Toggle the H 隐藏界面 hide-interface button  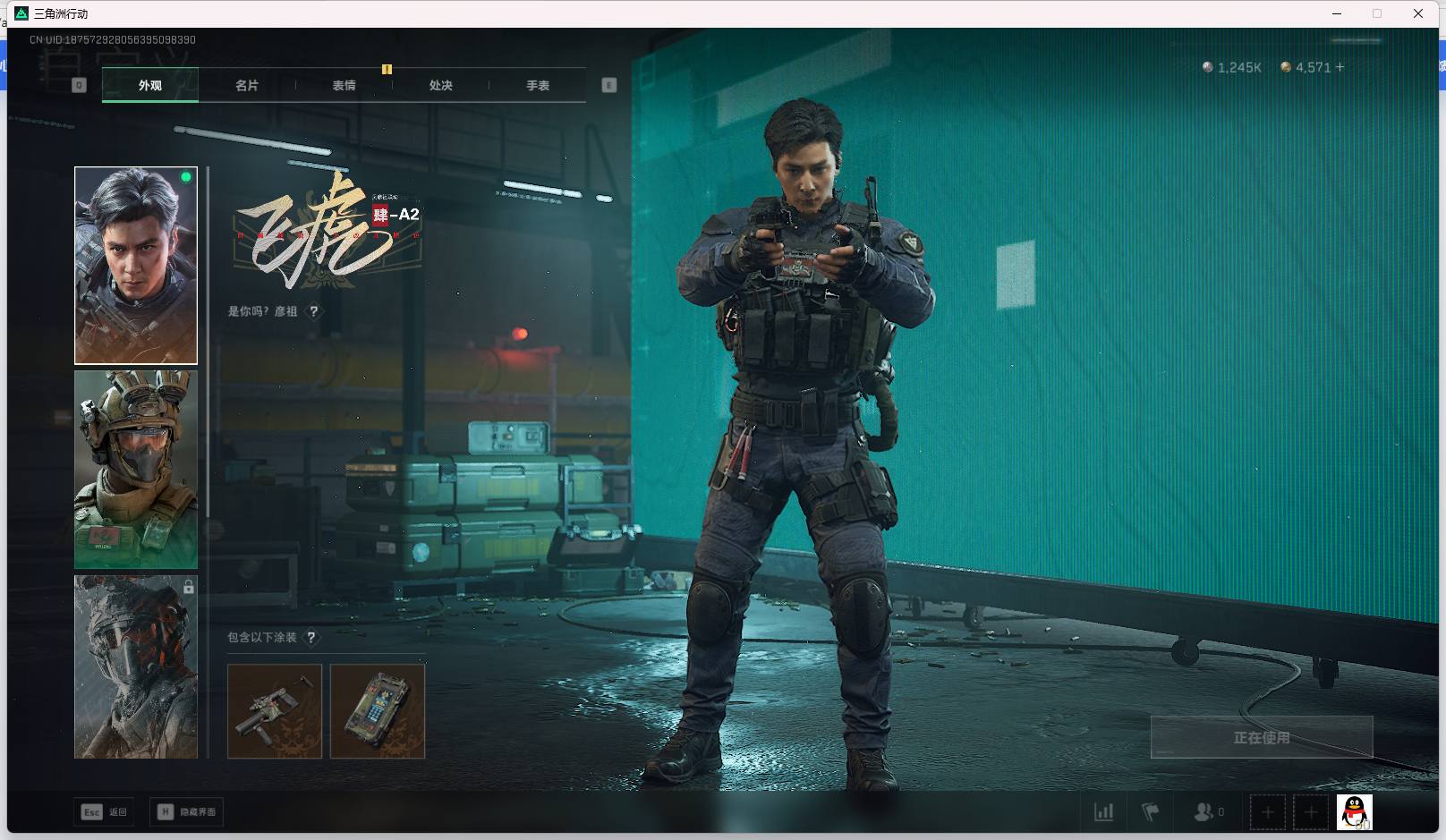[187, 812]
